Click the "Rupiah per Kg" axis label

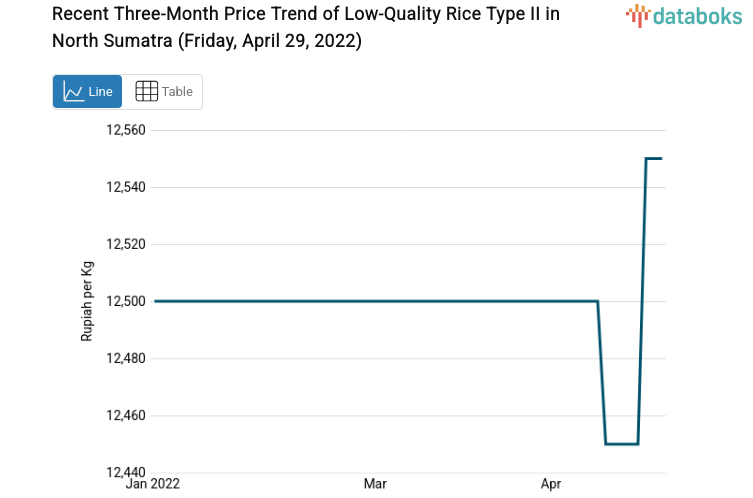coord(87,301)
